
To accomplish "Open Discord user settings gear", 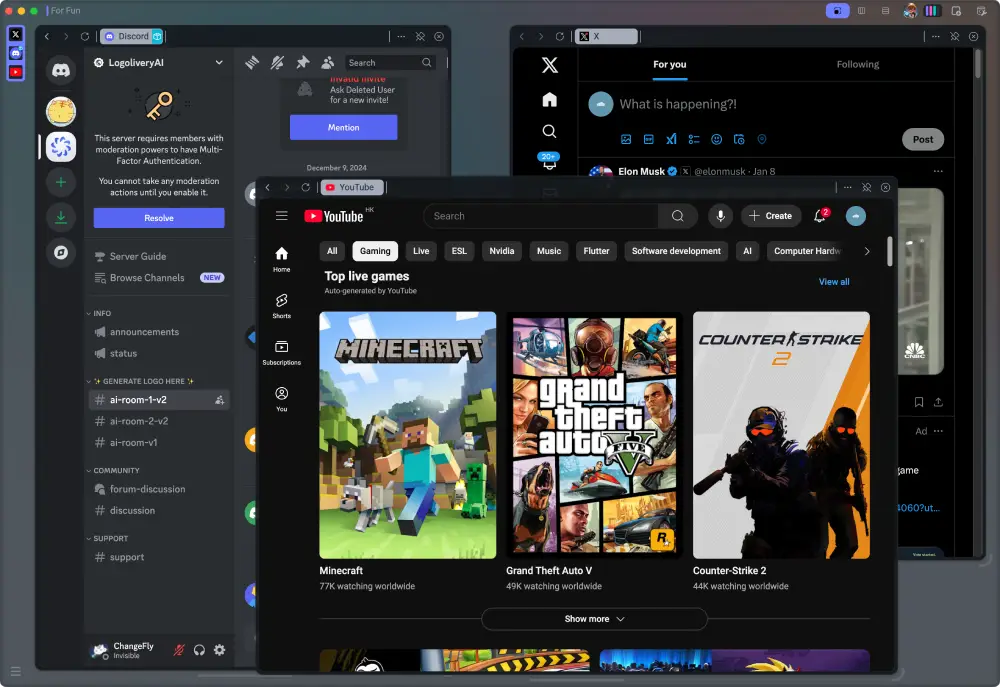I will click(219, 650).
